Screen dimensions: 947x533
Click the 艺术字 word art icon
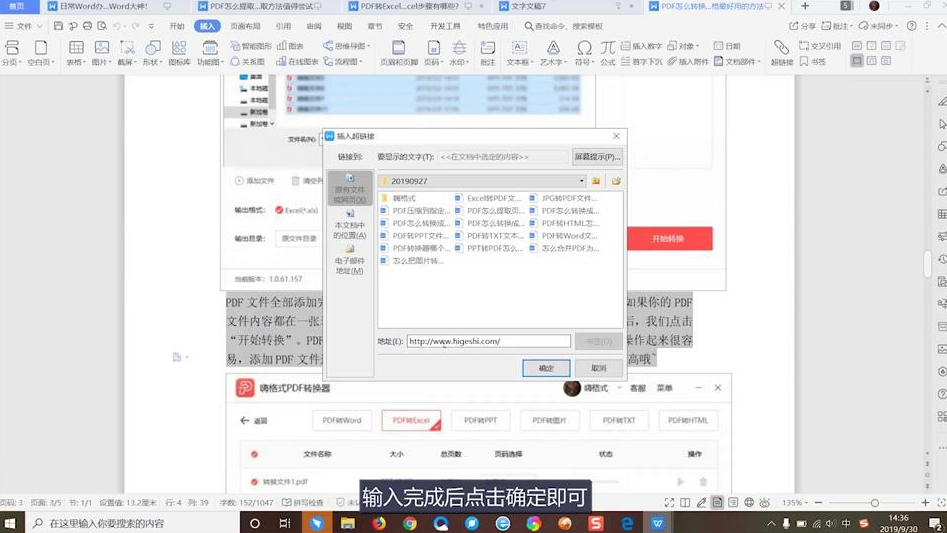pyautogui.click(x=553, y=53)
